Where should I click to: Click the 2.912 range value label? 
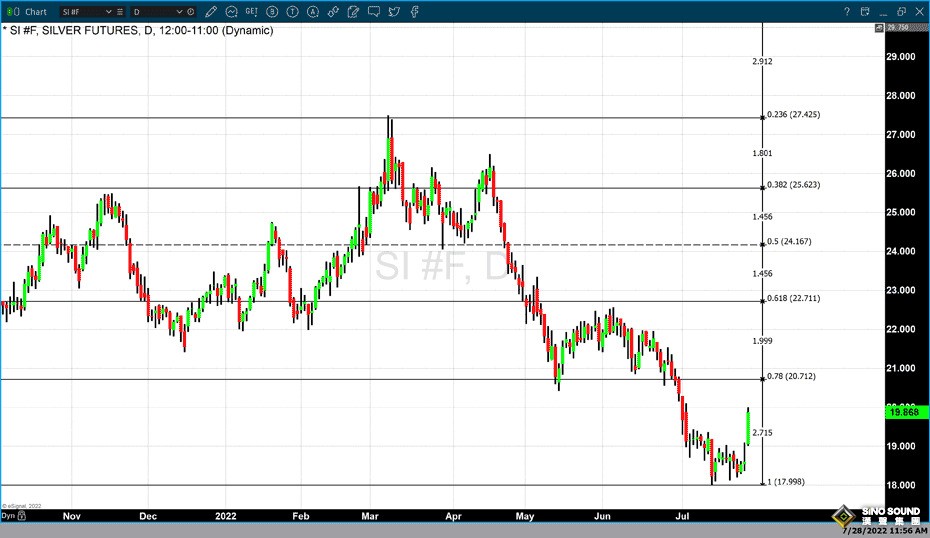[x=762, y=62]
